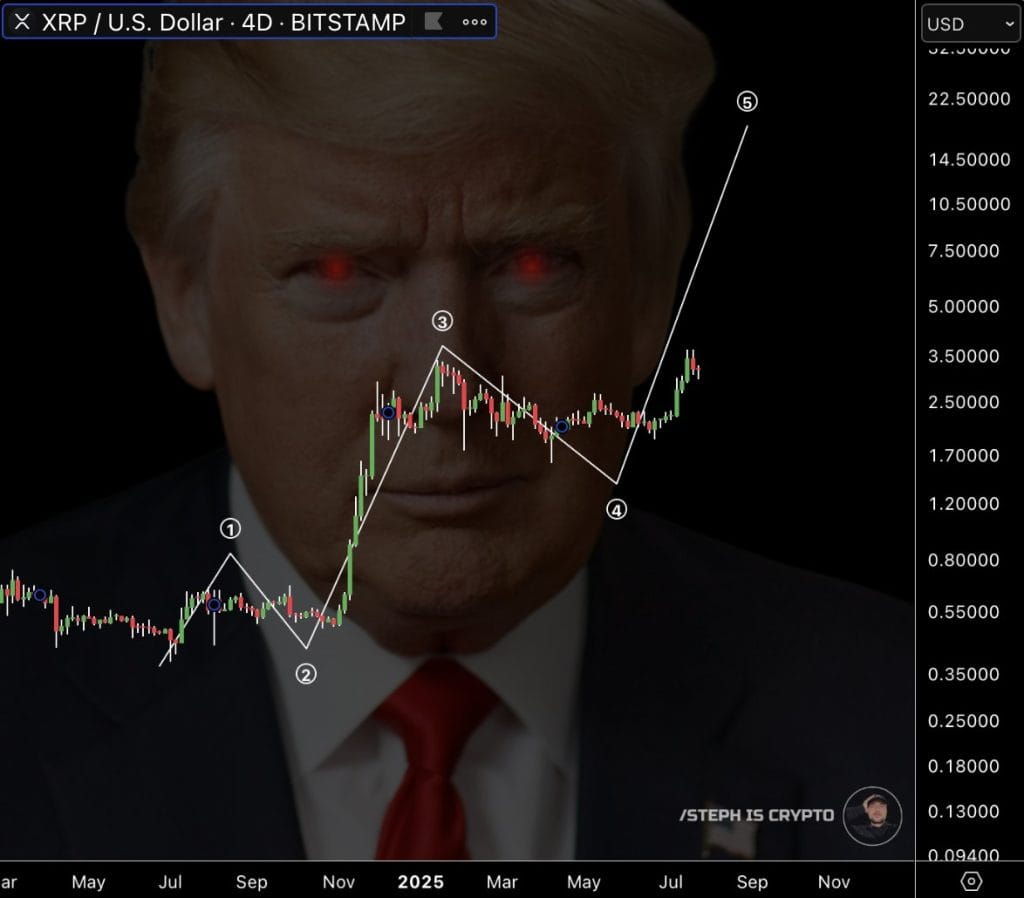Click the 4D interval in legend
This screenshot has height=898, width=1024.
pos(257,22)
